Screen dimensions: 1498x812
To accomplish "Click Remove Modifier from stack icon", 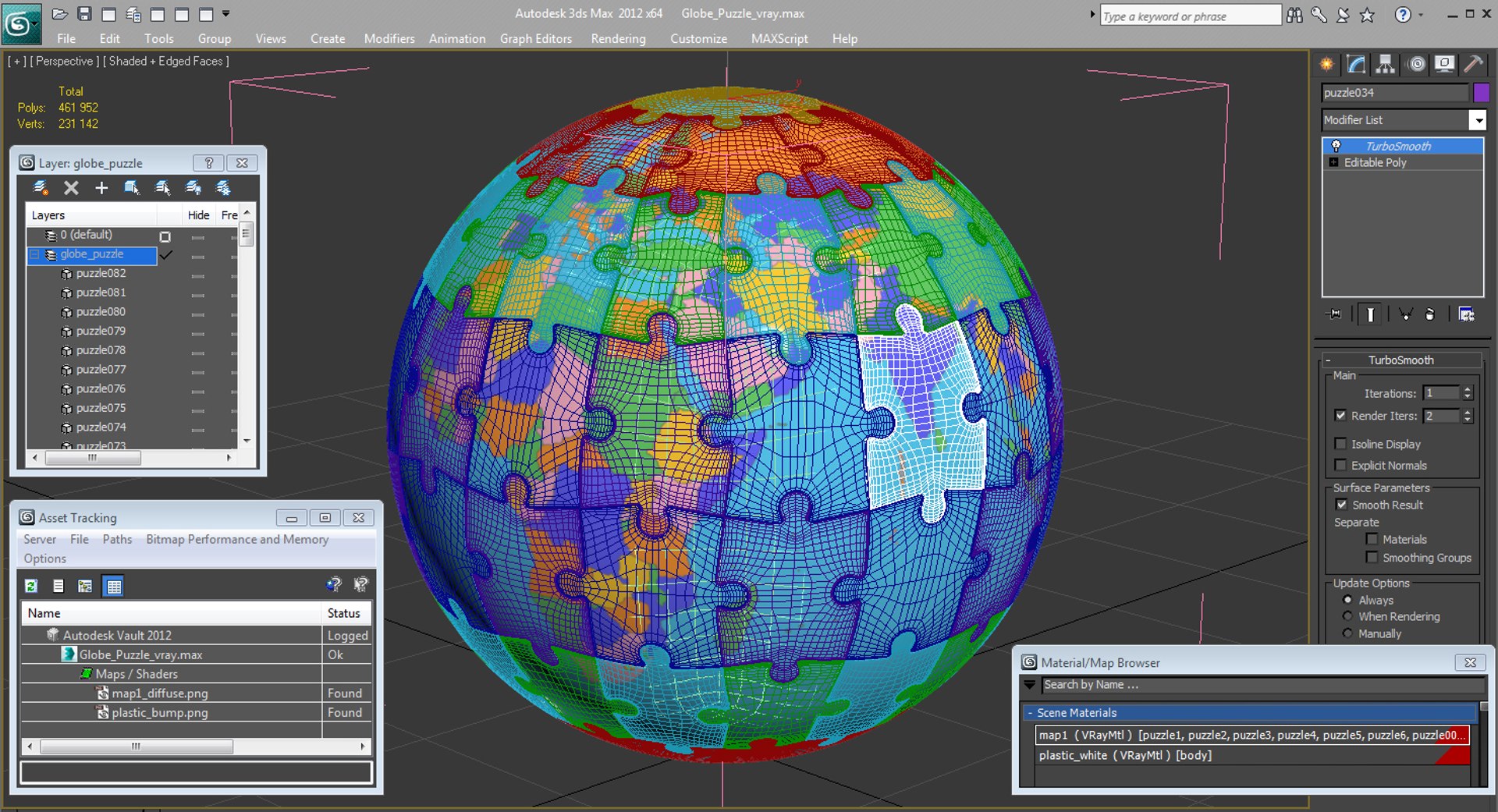I will coord(1429,314).
